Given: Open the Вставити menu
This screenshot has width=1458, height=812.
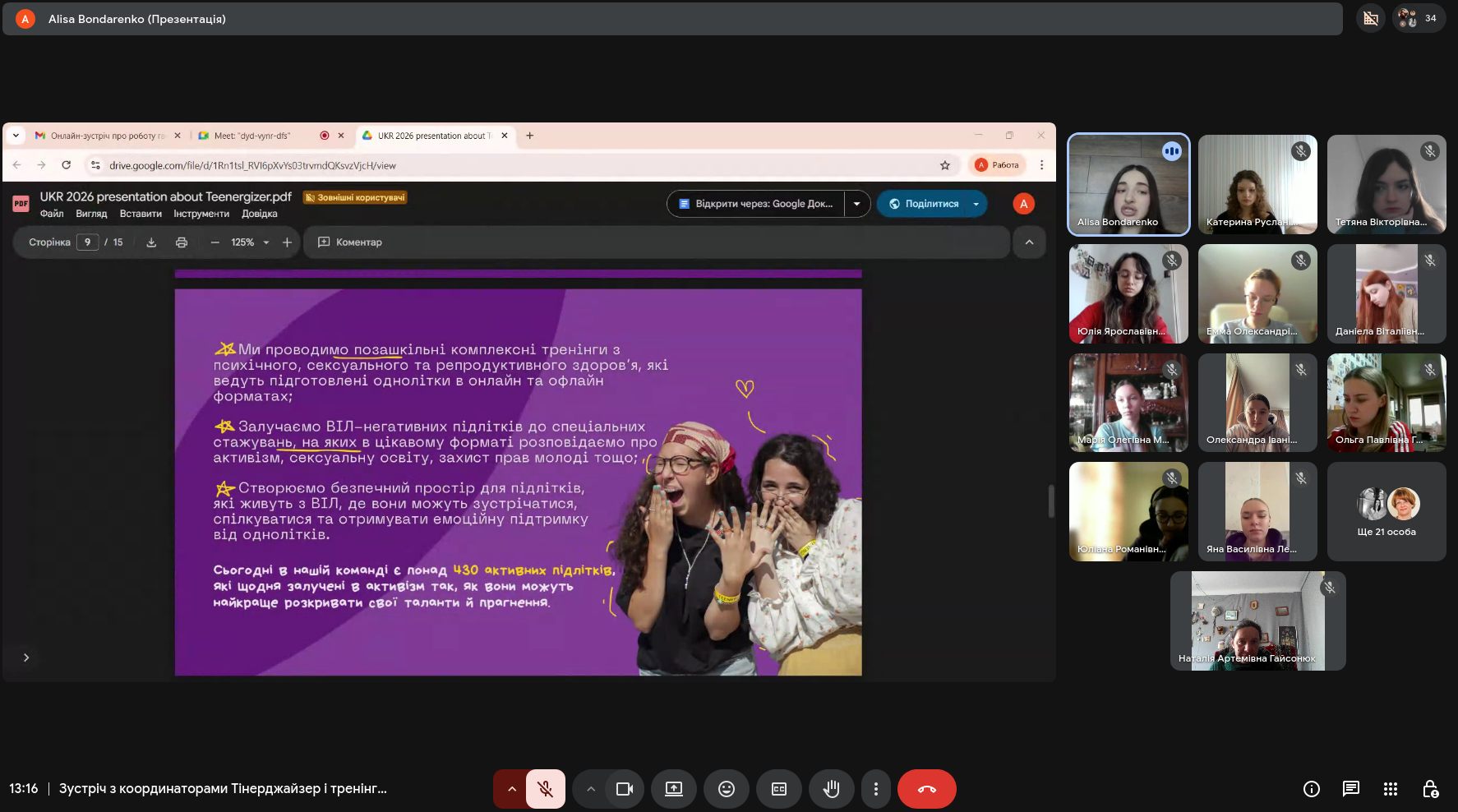Looking at the screenshot, I should [141, 214].
